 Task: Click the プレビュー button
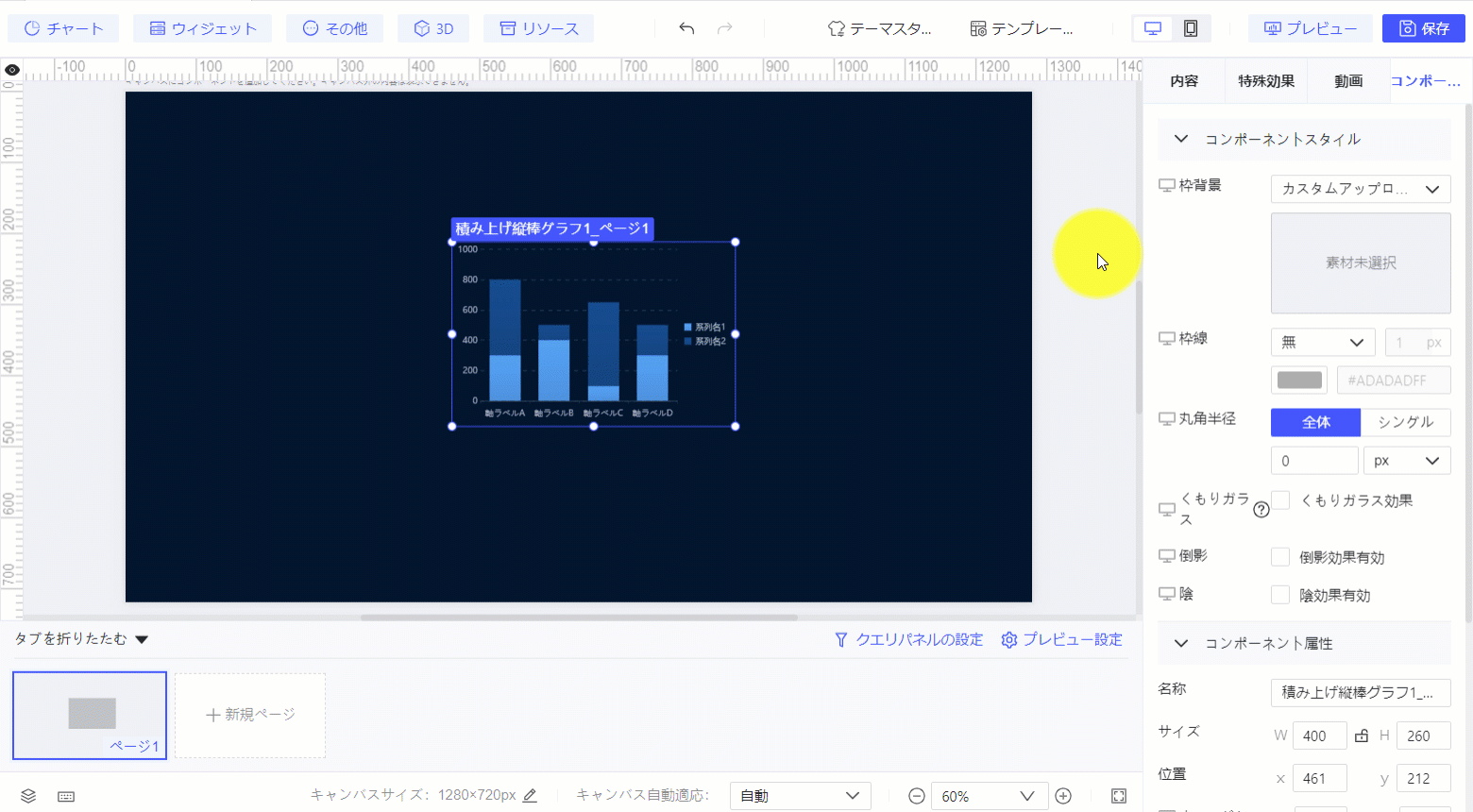[1311, 28]
